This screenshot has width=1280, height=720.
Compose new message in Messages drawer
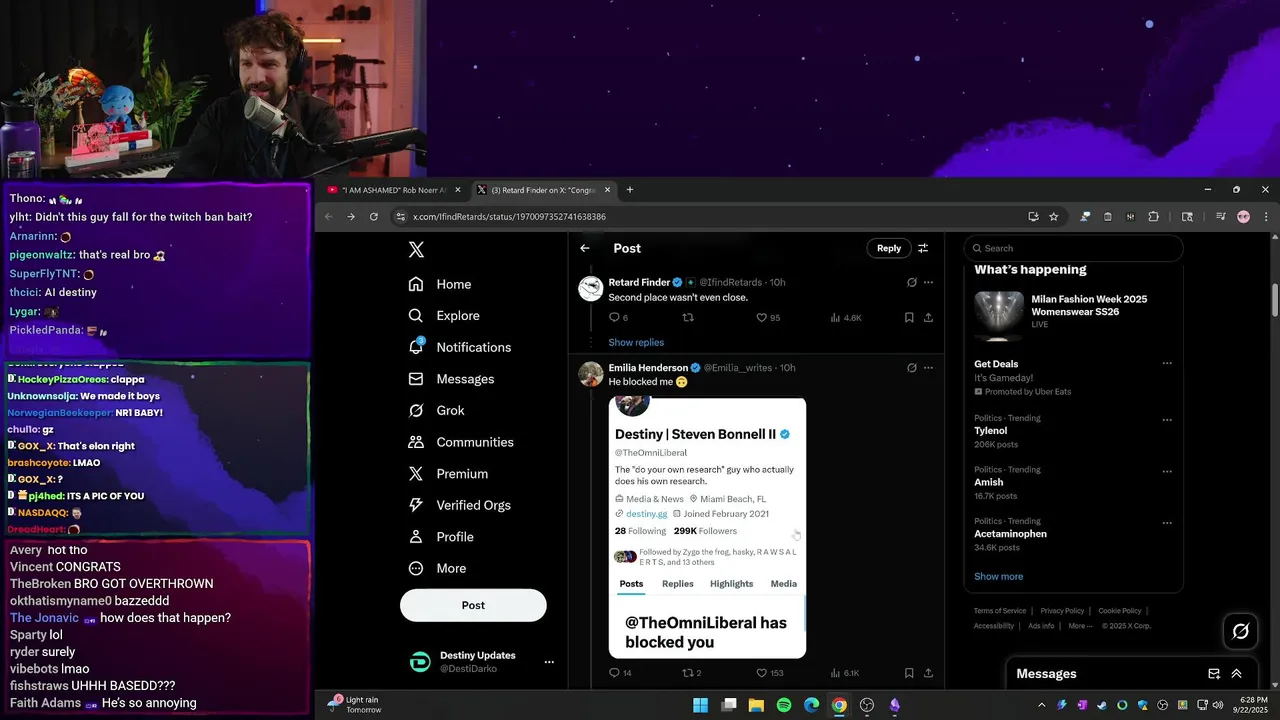click(1214, 674)
